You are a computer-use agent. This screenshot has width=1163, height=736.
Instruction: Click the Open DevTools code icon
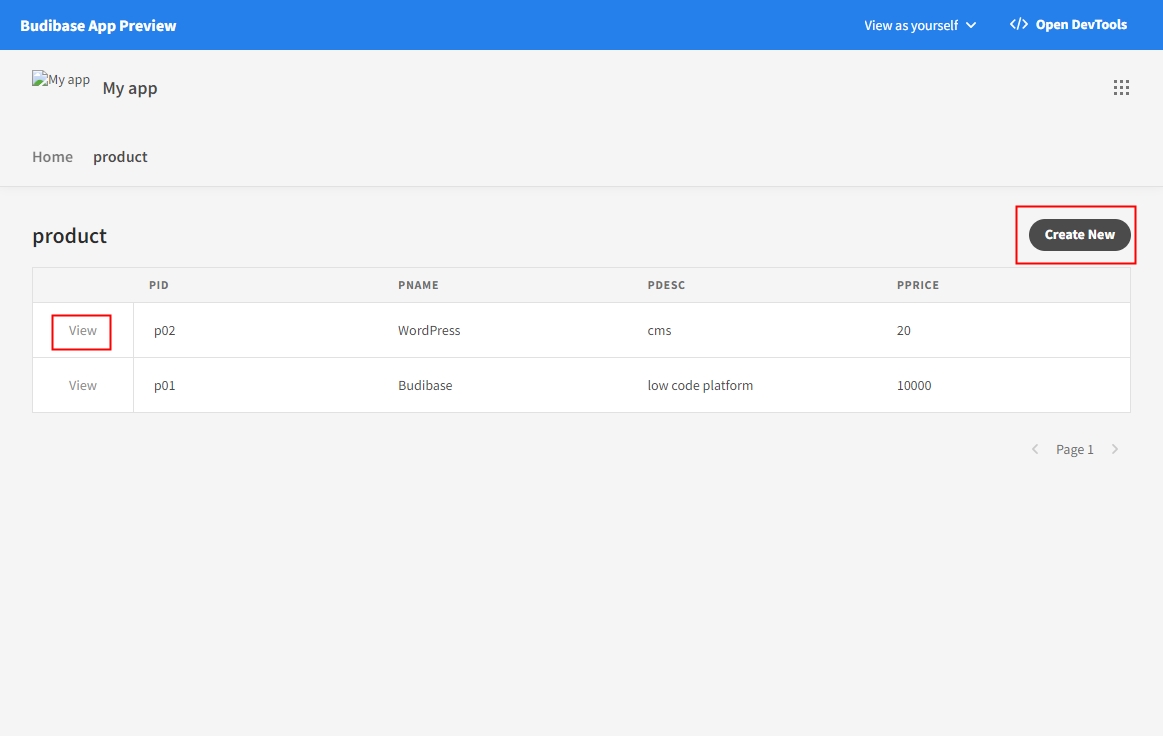[1018, 25]
